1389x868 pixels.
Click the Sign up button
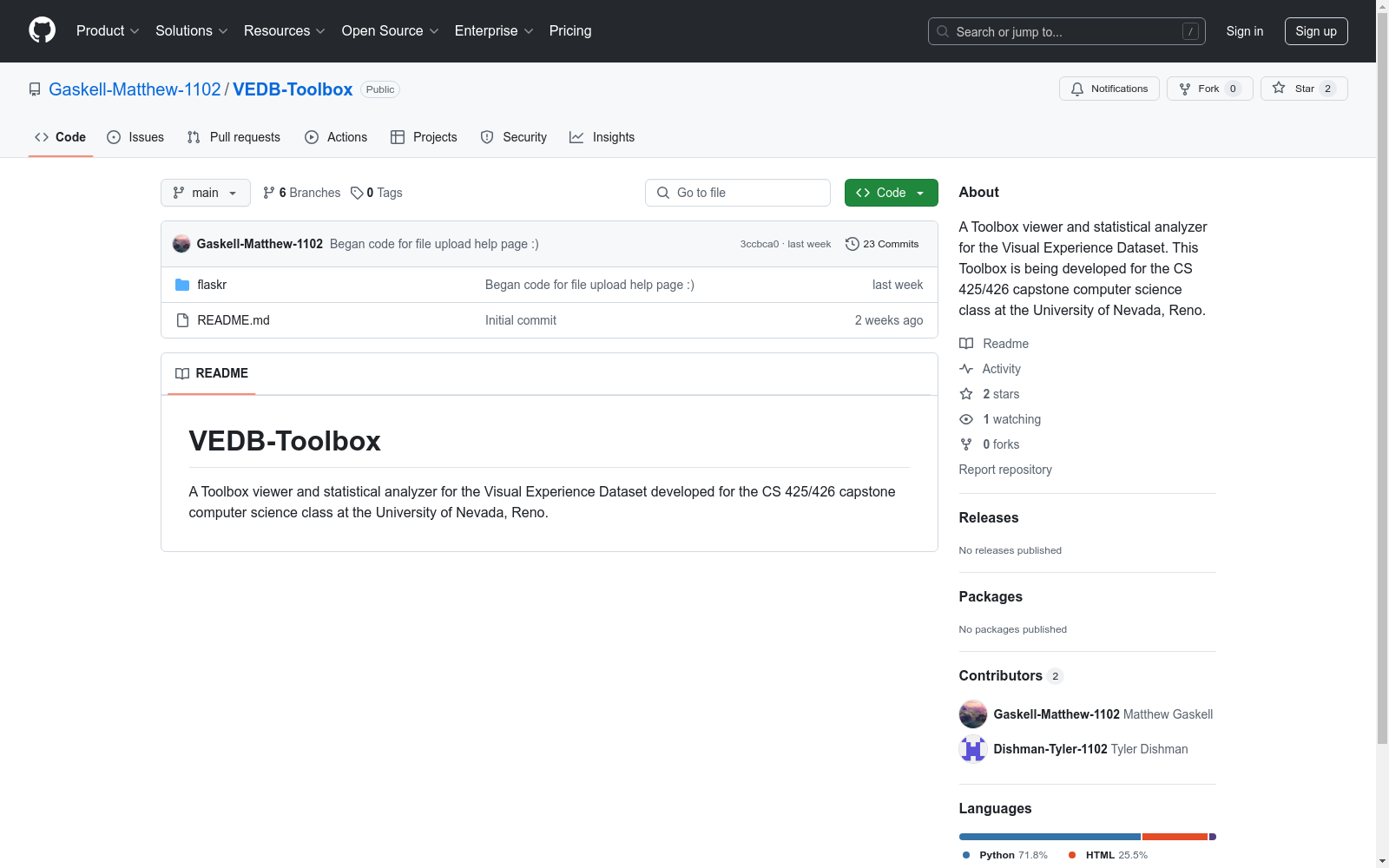(1316, 31)
